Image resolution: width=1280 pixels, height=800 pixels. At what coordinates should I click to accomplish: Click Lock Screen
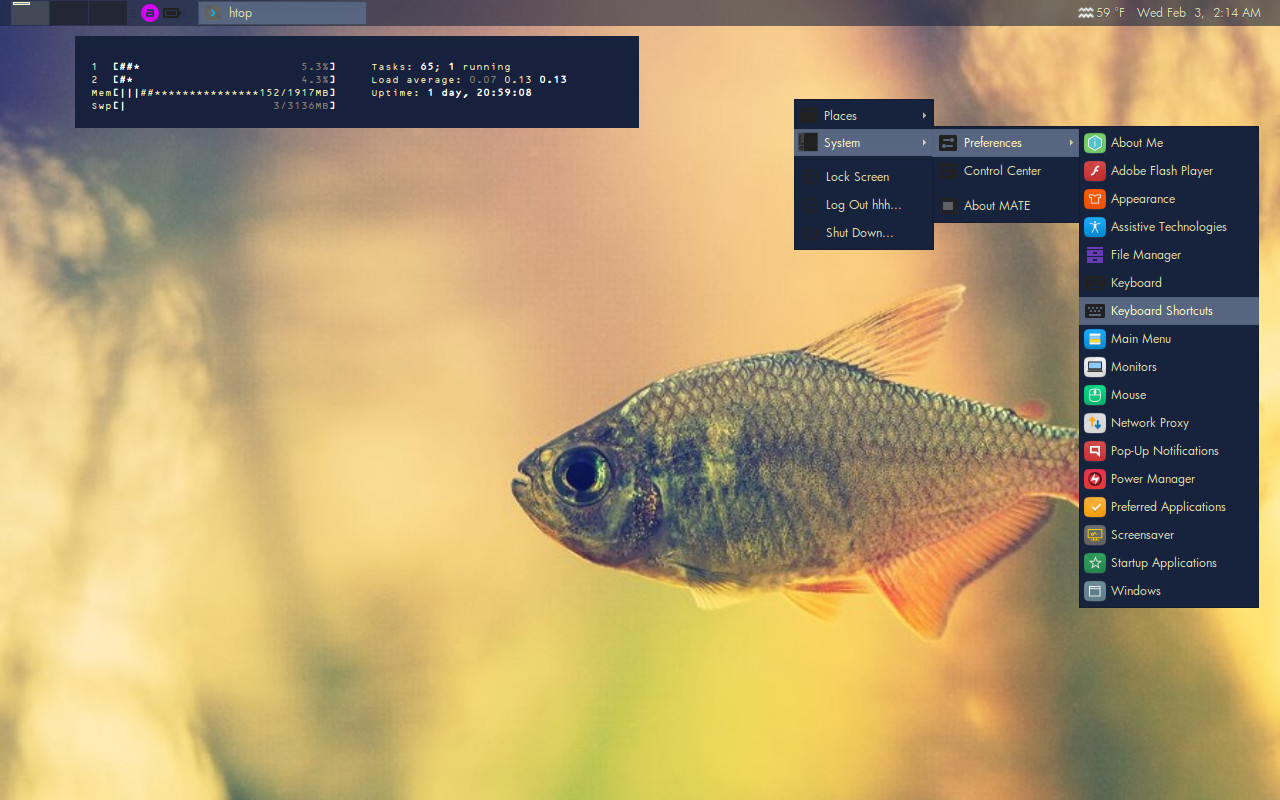coord(857,176)
